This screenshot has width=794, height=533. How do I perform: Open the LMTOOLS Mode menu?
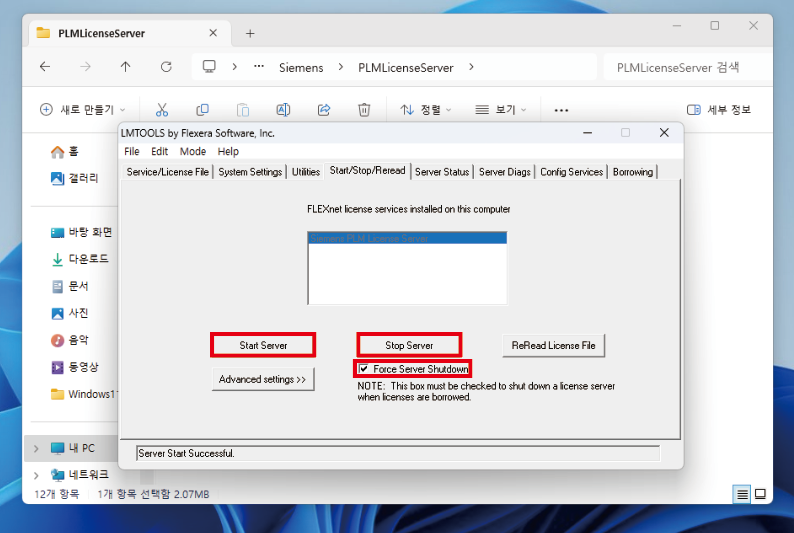193,151
